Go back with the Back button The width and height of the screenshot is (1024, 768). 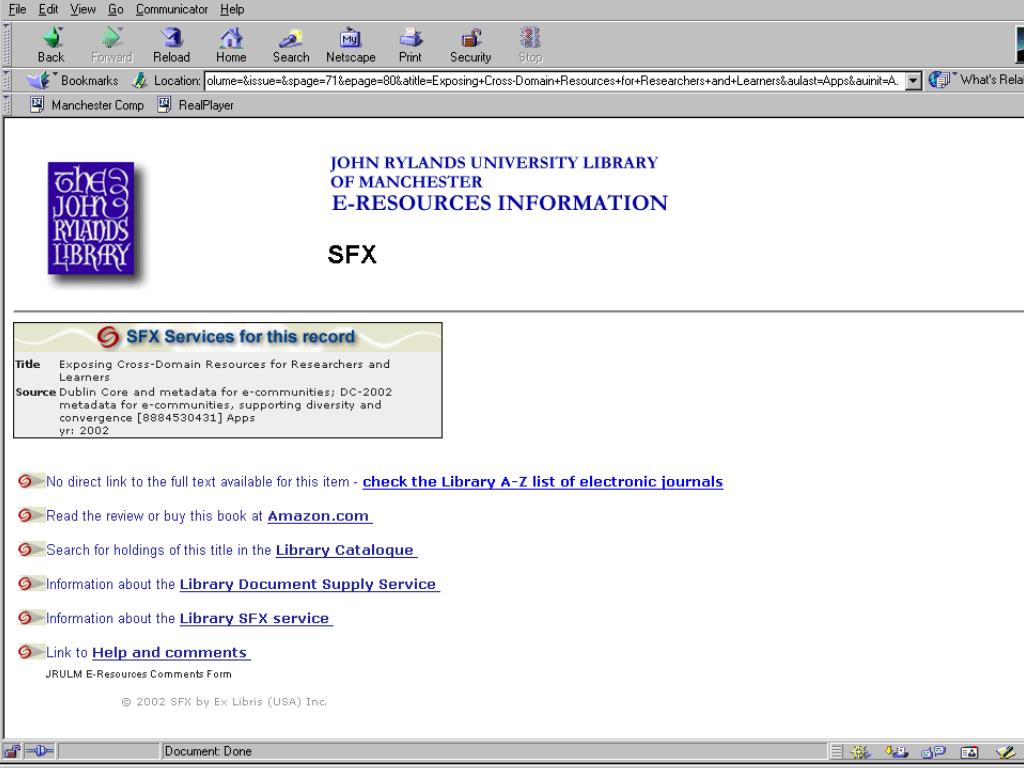coord(51,44)
